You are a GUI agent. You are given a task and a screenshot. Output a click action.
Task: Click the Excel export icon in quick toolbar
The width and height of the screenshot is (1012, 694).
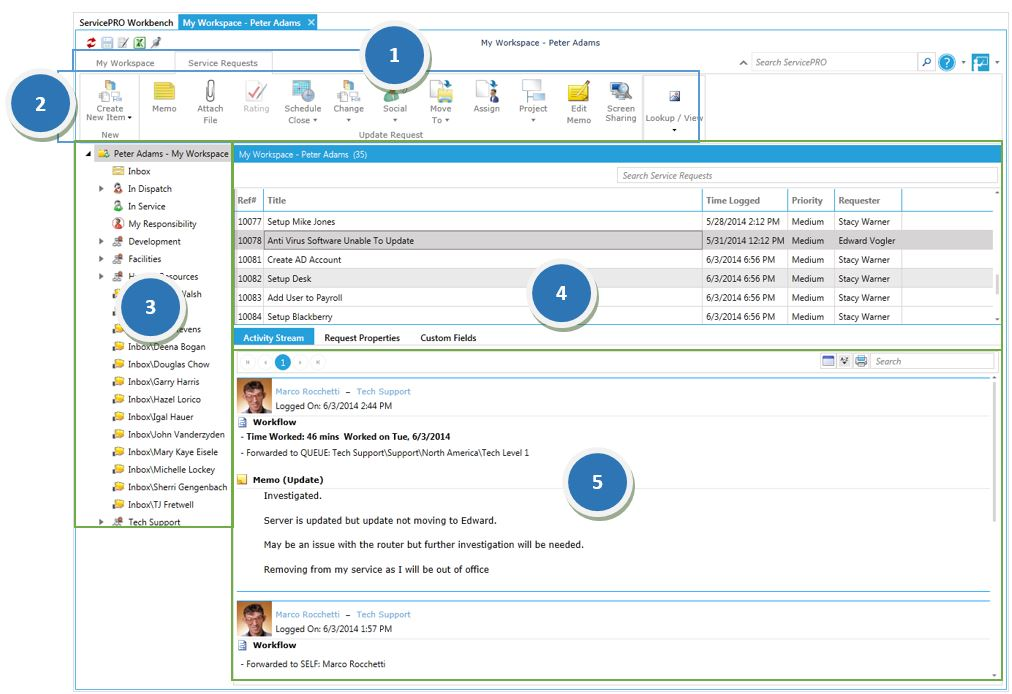coord(139,43)
